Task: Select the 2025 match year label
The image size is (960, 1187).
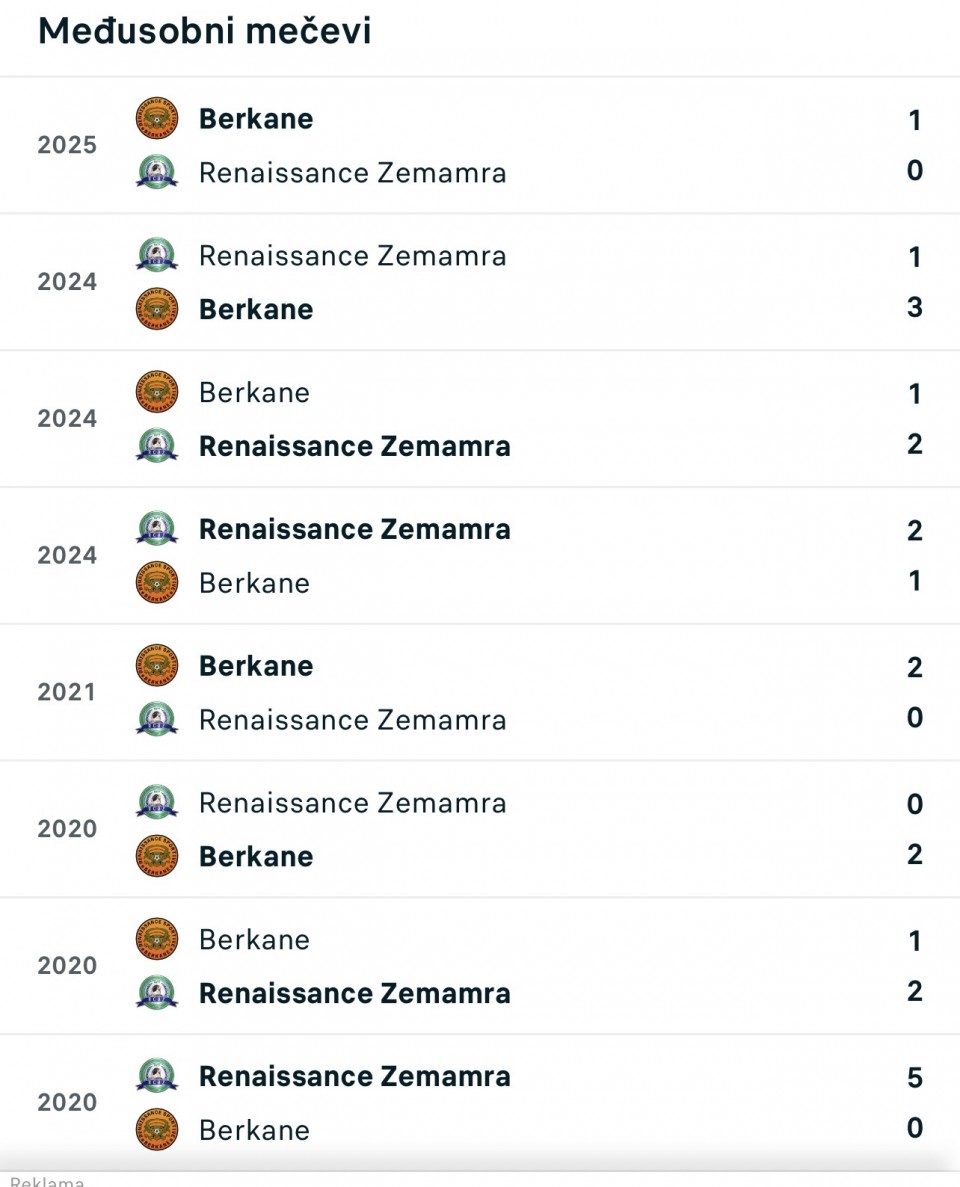Action: coord(67,146)
